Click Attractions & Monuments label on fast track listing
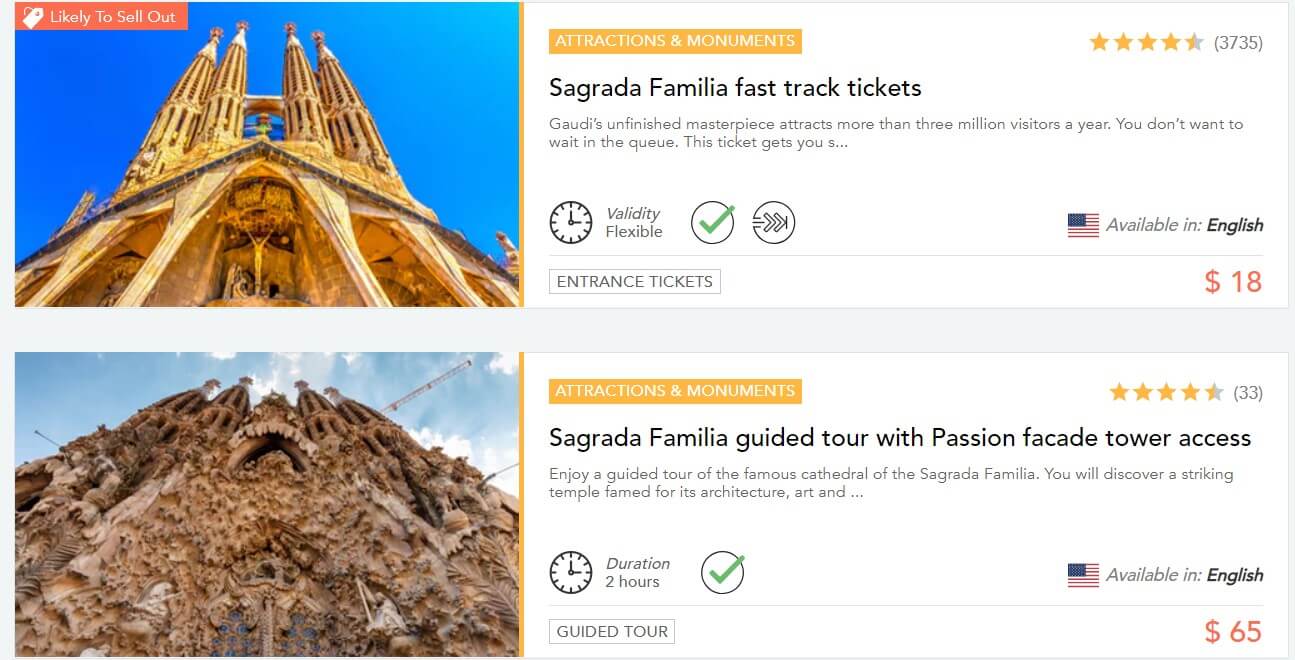The image size is (1295, 660). click(x=675, y=41)
